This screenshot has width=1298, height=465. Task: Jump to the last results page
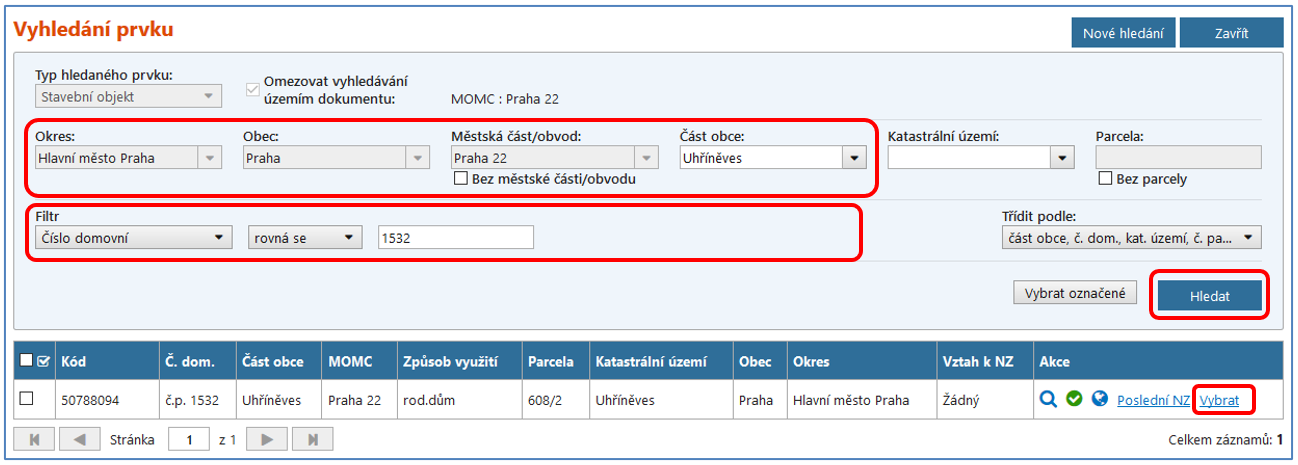(313, 439)
